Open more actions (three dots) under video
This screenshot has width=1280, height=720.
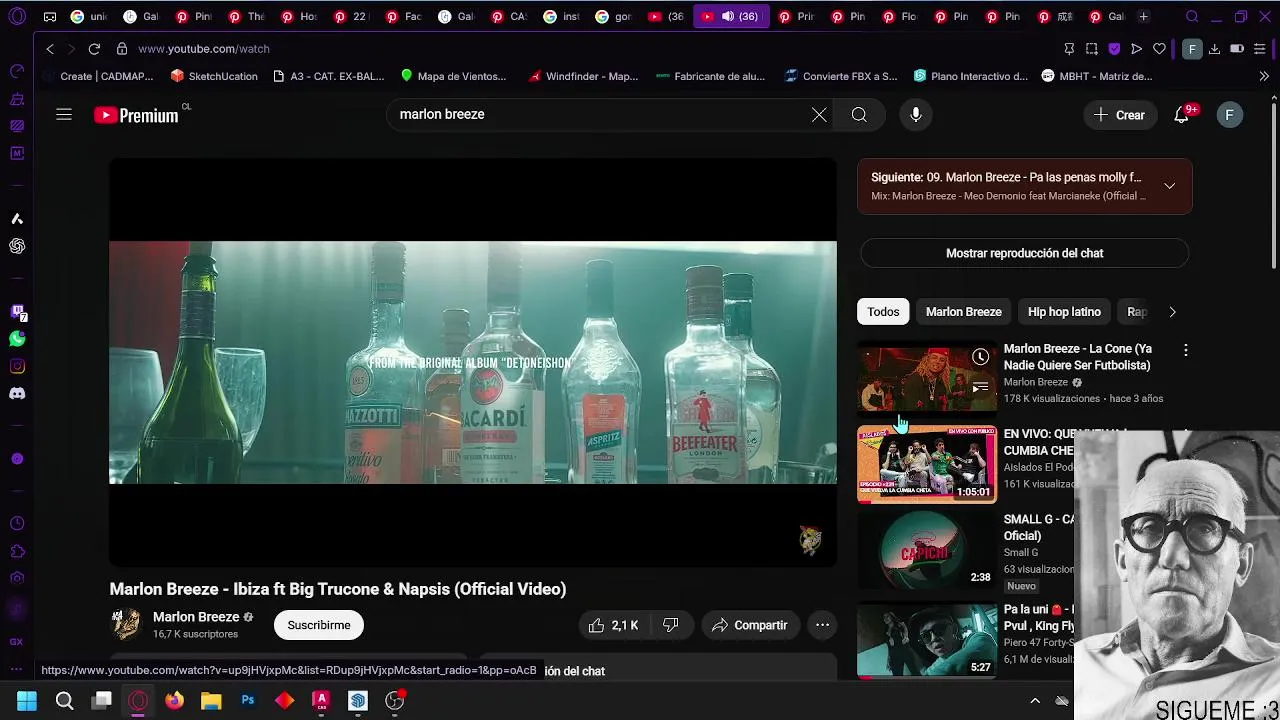coord(822,625)
